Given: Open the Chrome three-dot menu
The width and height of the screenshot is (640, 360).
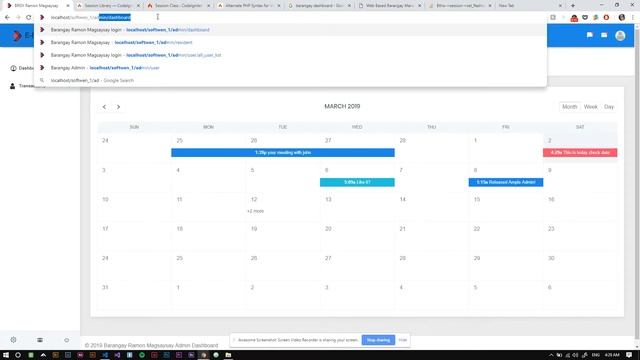Looking at the screenshot, I should coord(633,17).
